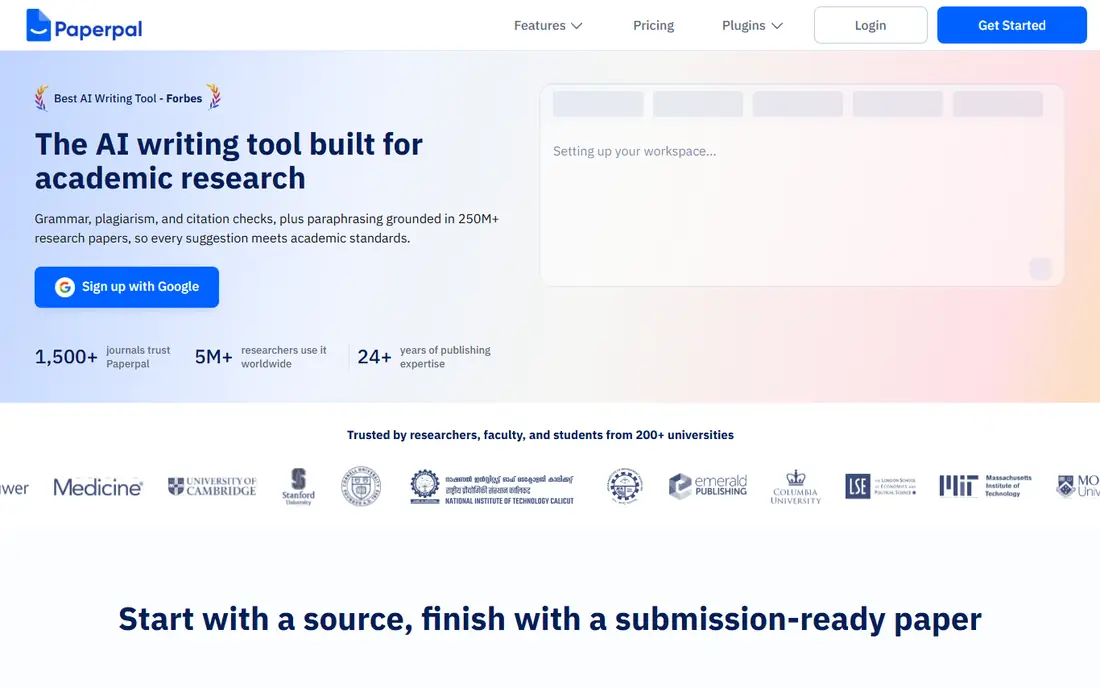Image resolution: width=1100 pixels, height=688 pixels.
Task: Click the 'Setting up your workspace...' text
Action: coord(634,151)
